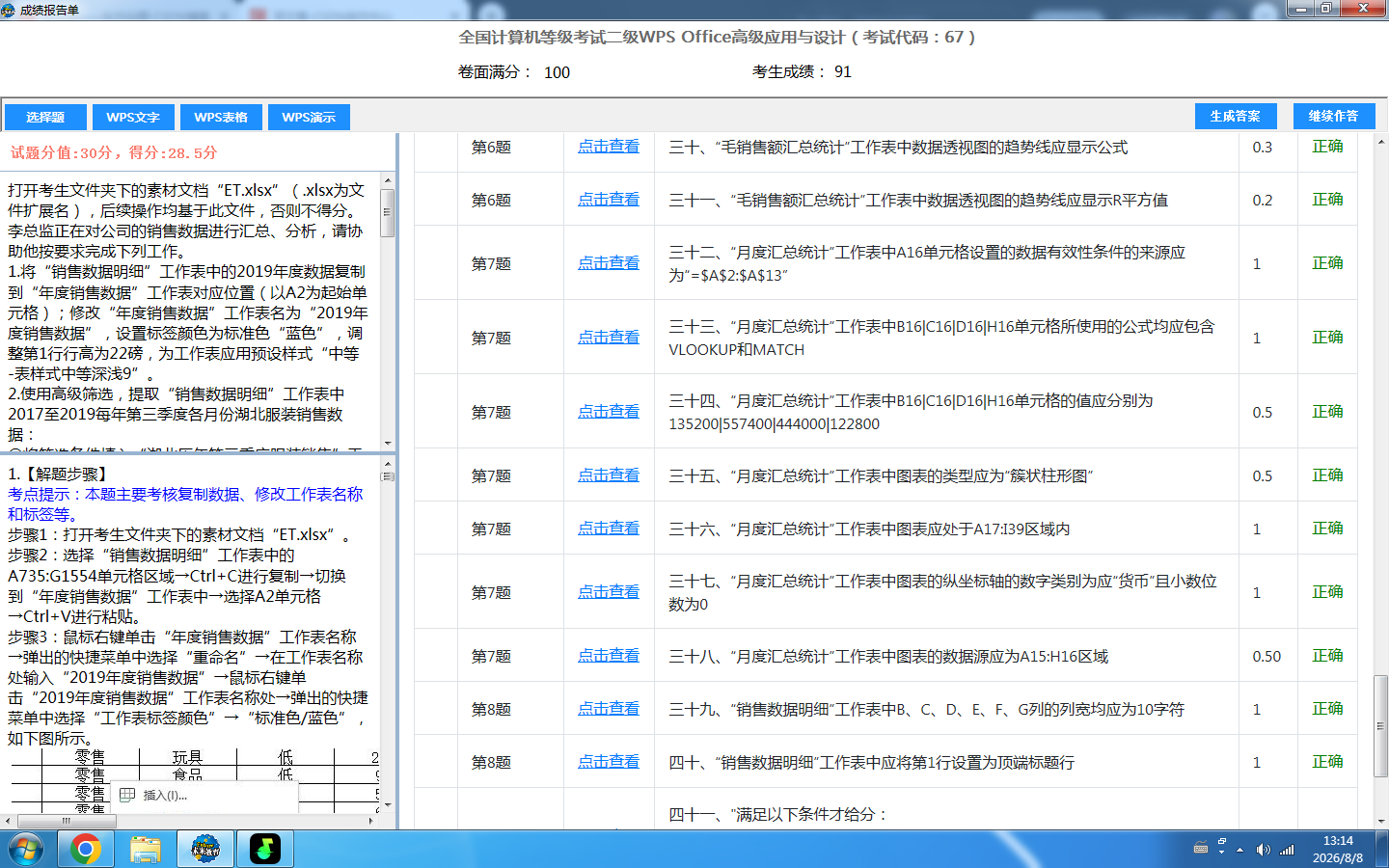
Task: Switch to the WPS演示 tab
Action: point(309,117)
